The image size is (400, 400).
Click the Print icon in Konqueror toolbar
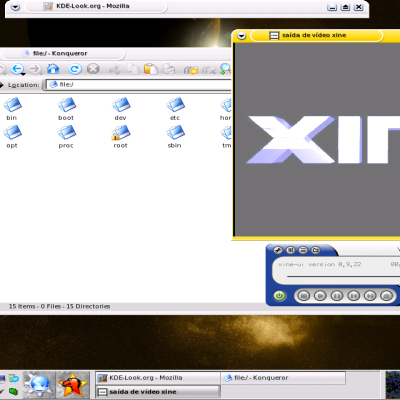pyautogui.click(x=169, y=69)
